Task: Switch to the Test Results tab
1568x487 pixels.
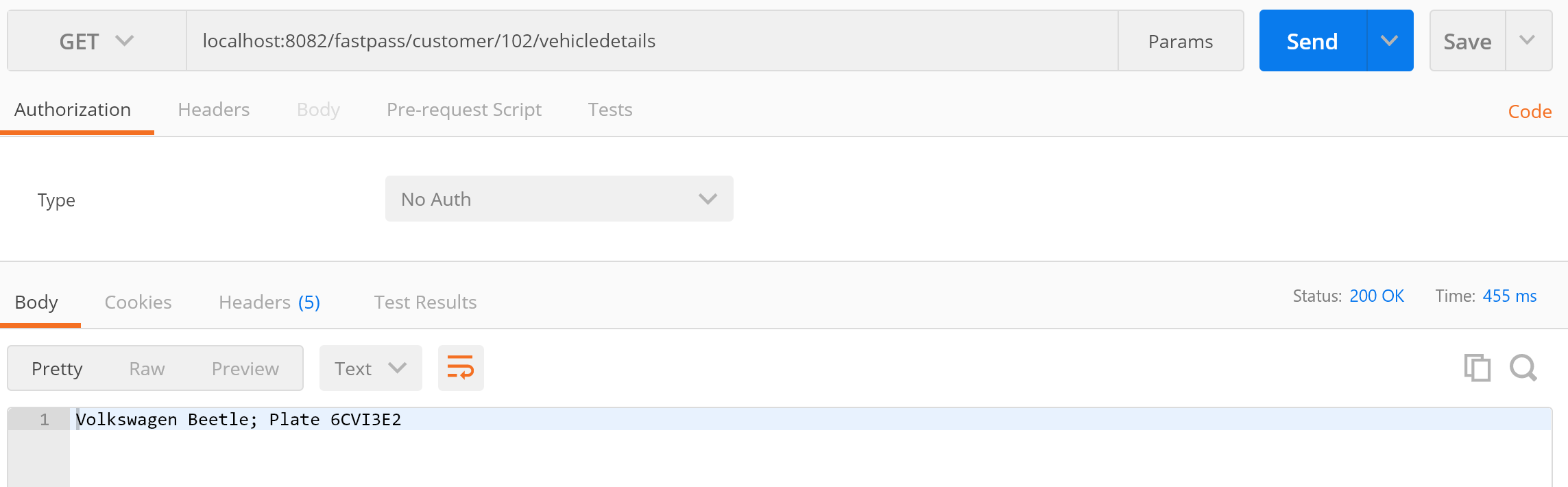Action: click(x=425, y=302)
